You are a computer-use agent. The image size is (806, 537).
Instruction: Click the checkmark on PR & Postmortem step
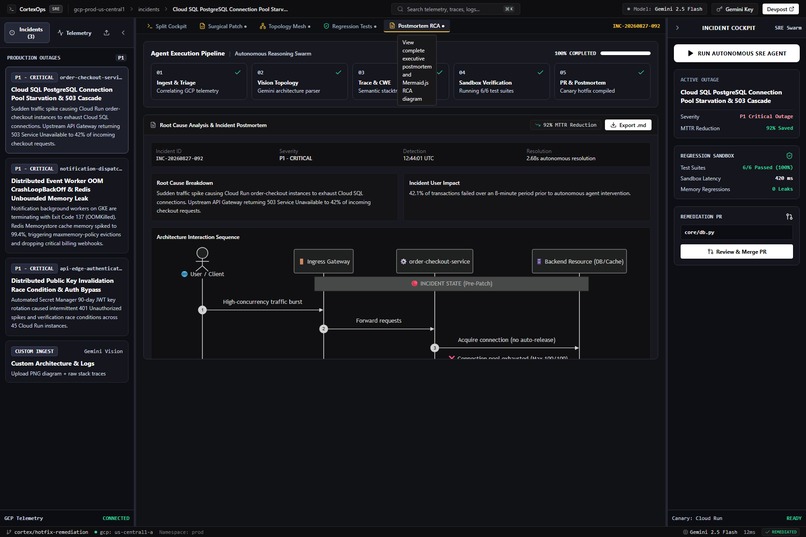coord(641,72)
